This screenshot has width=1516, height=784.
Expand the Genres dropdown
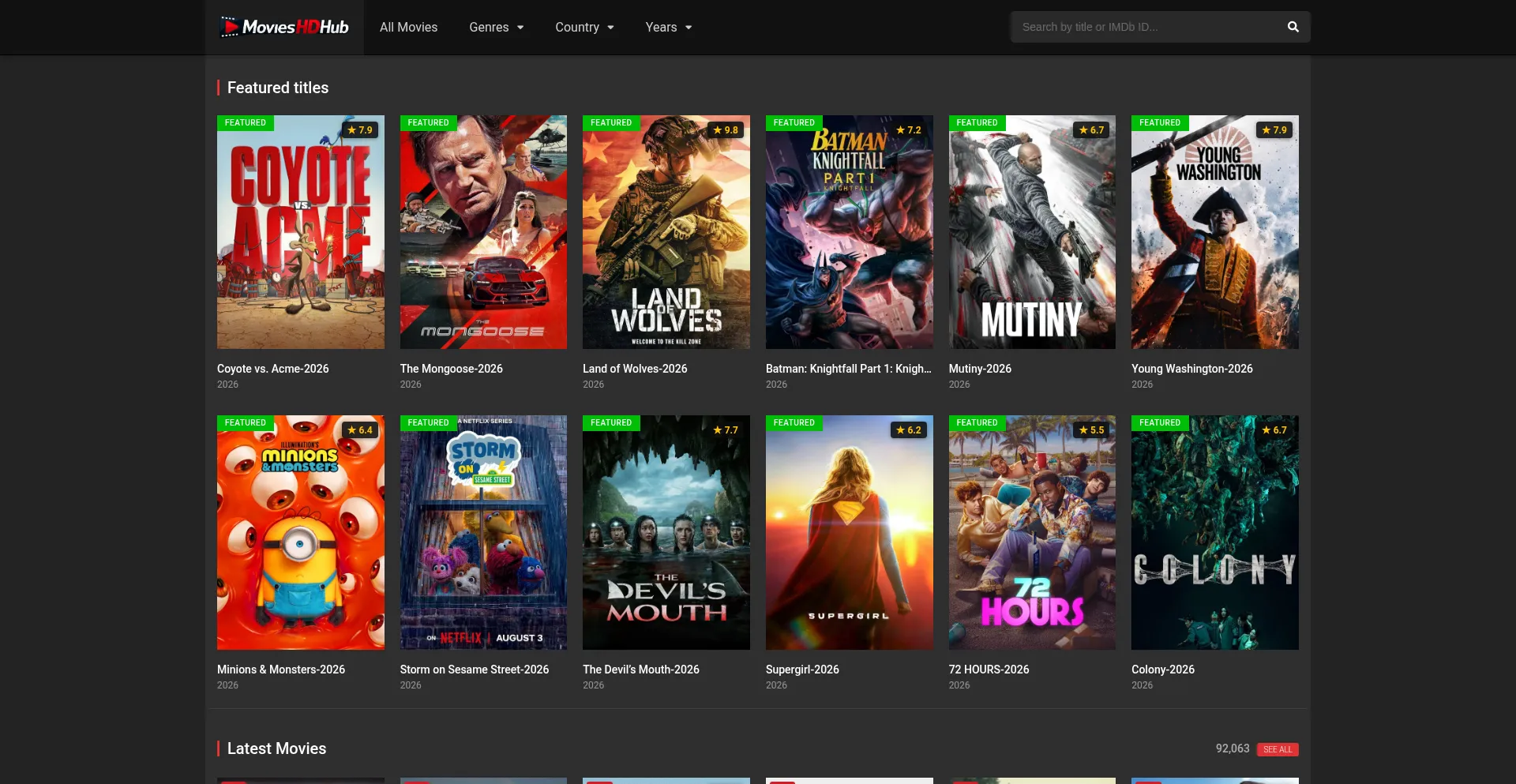497,27
